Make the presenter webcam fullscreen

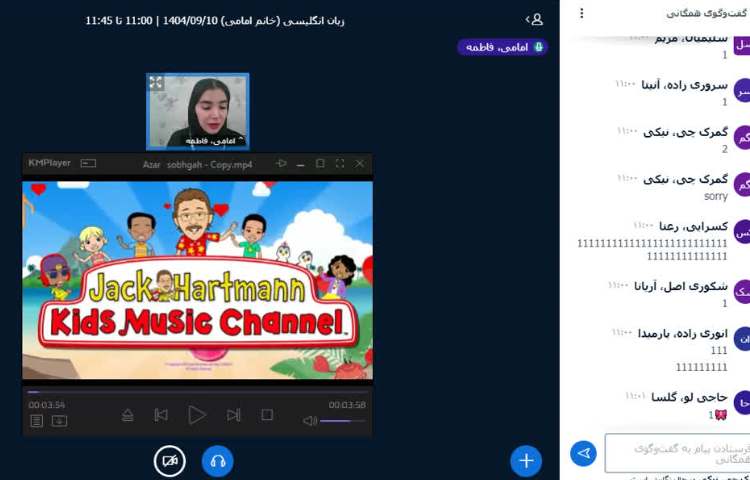click(x=156, y=82)
